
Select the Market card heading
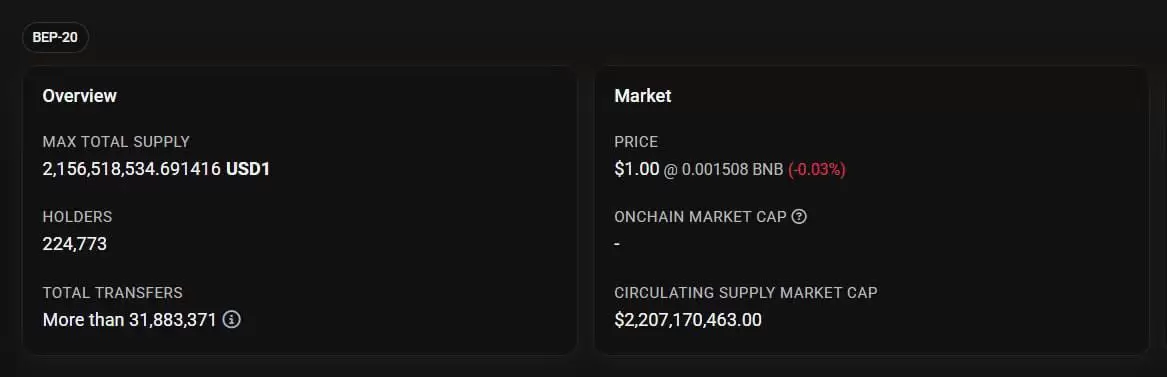tap(643, 96)
